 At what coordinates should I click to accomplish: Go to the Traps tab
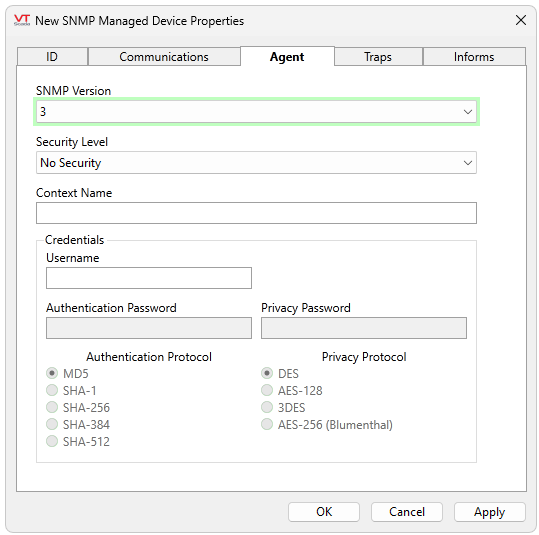378,57
